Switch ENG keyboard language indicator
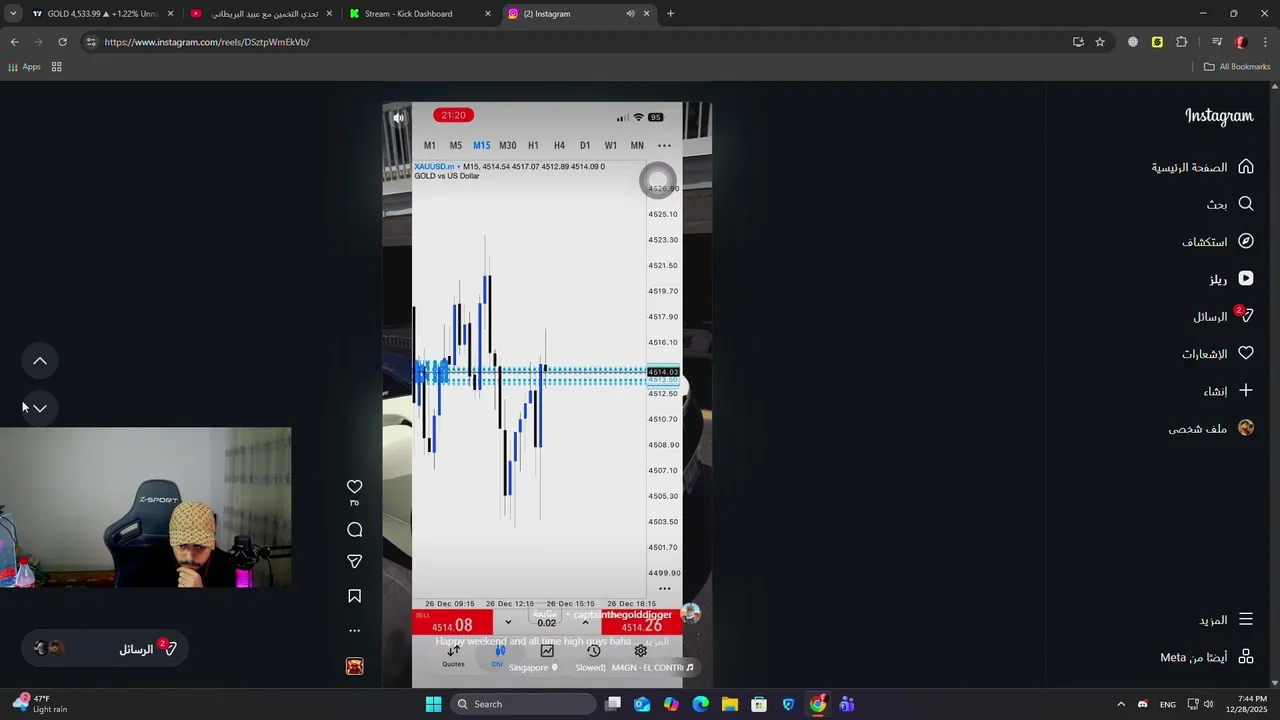The width and height of the screenshot is (1280, 720). pyautogui.click(x=1168, y=704)
